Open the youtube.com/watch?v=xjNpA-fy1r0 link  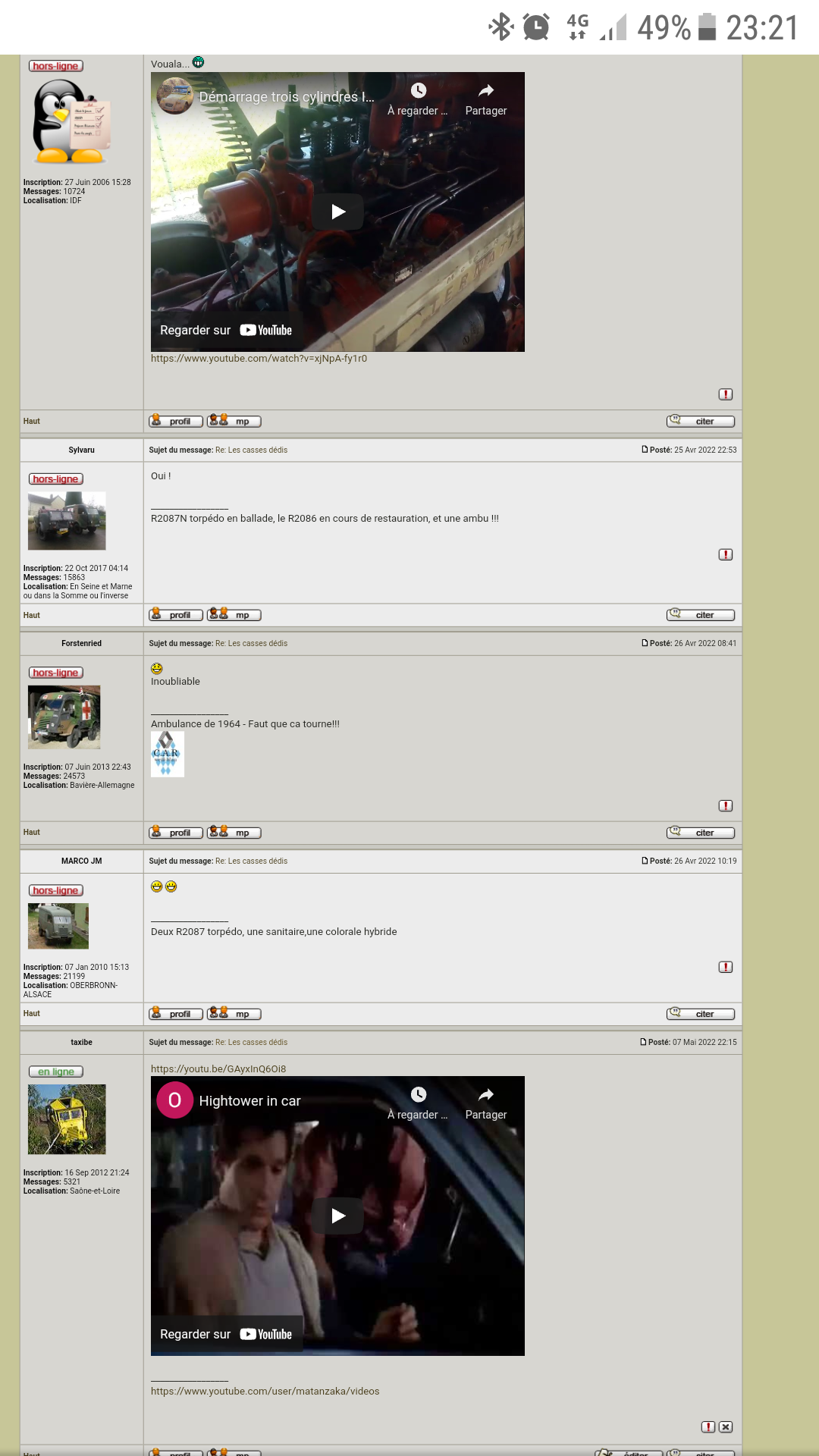(x=259, y=359)
